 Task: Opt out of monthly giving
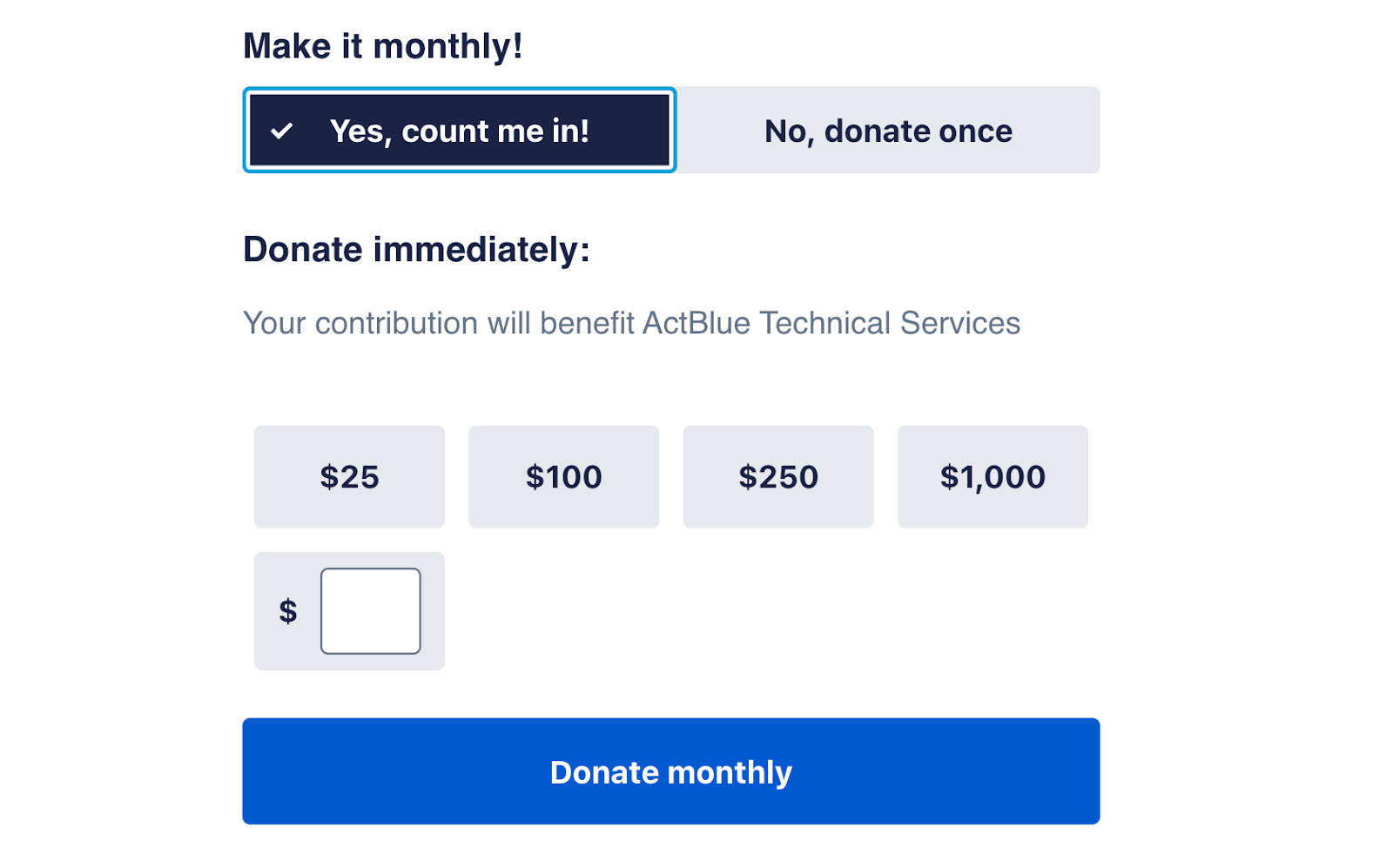coord(888,131)
